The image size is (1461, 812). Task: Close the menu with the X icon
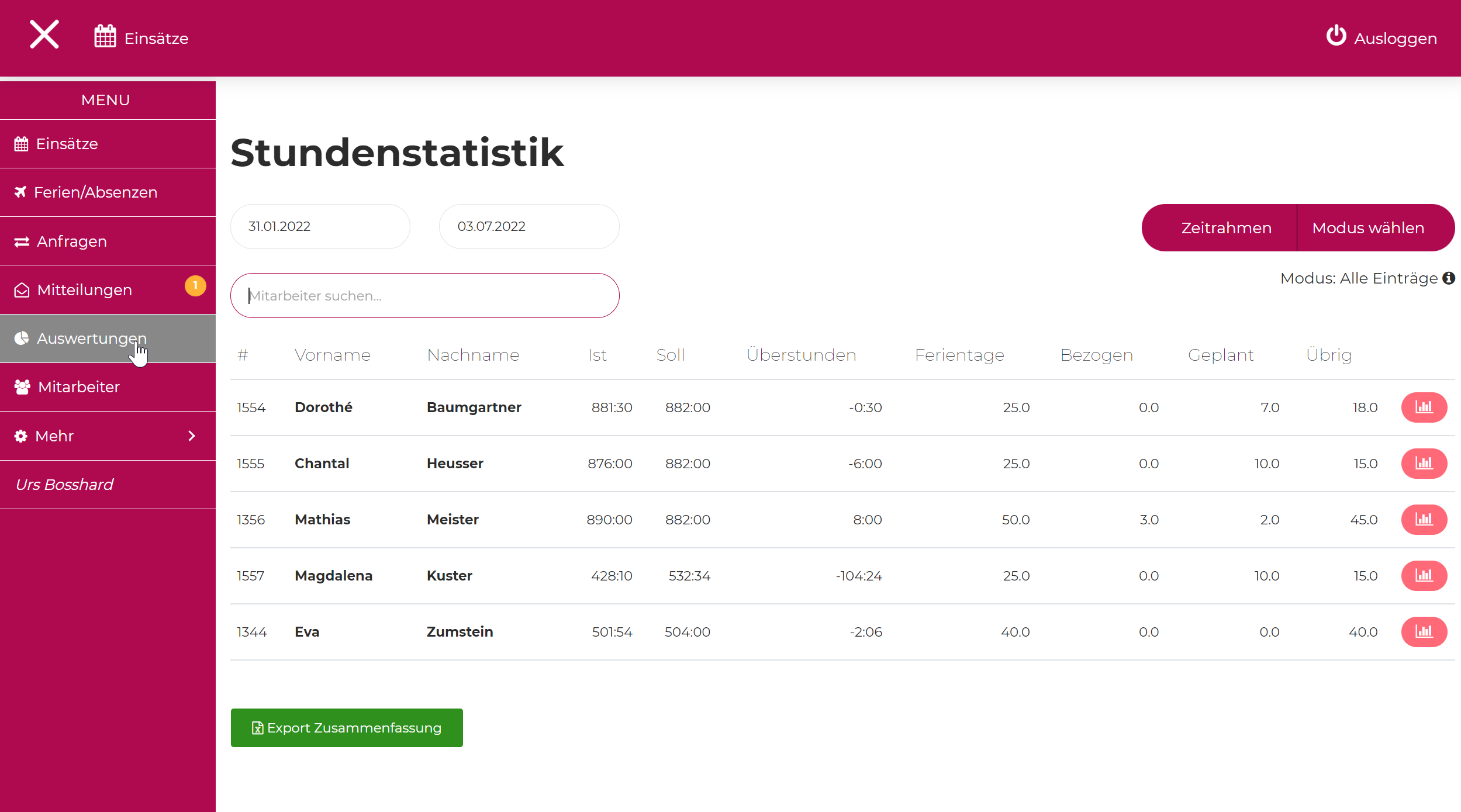coord(44,34)
